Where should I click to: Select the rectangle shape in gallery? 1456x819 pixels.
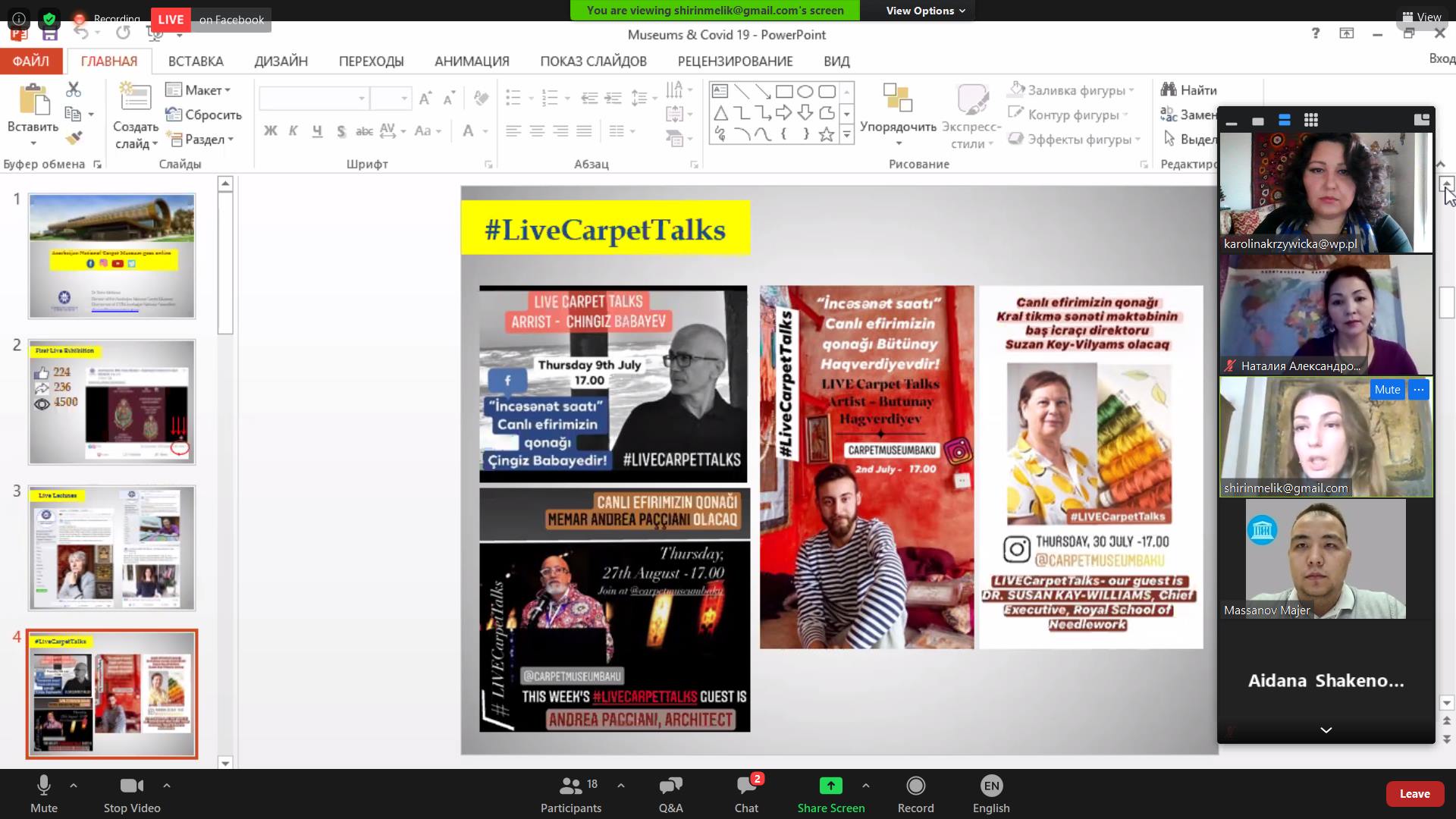(x=784, y=92)
